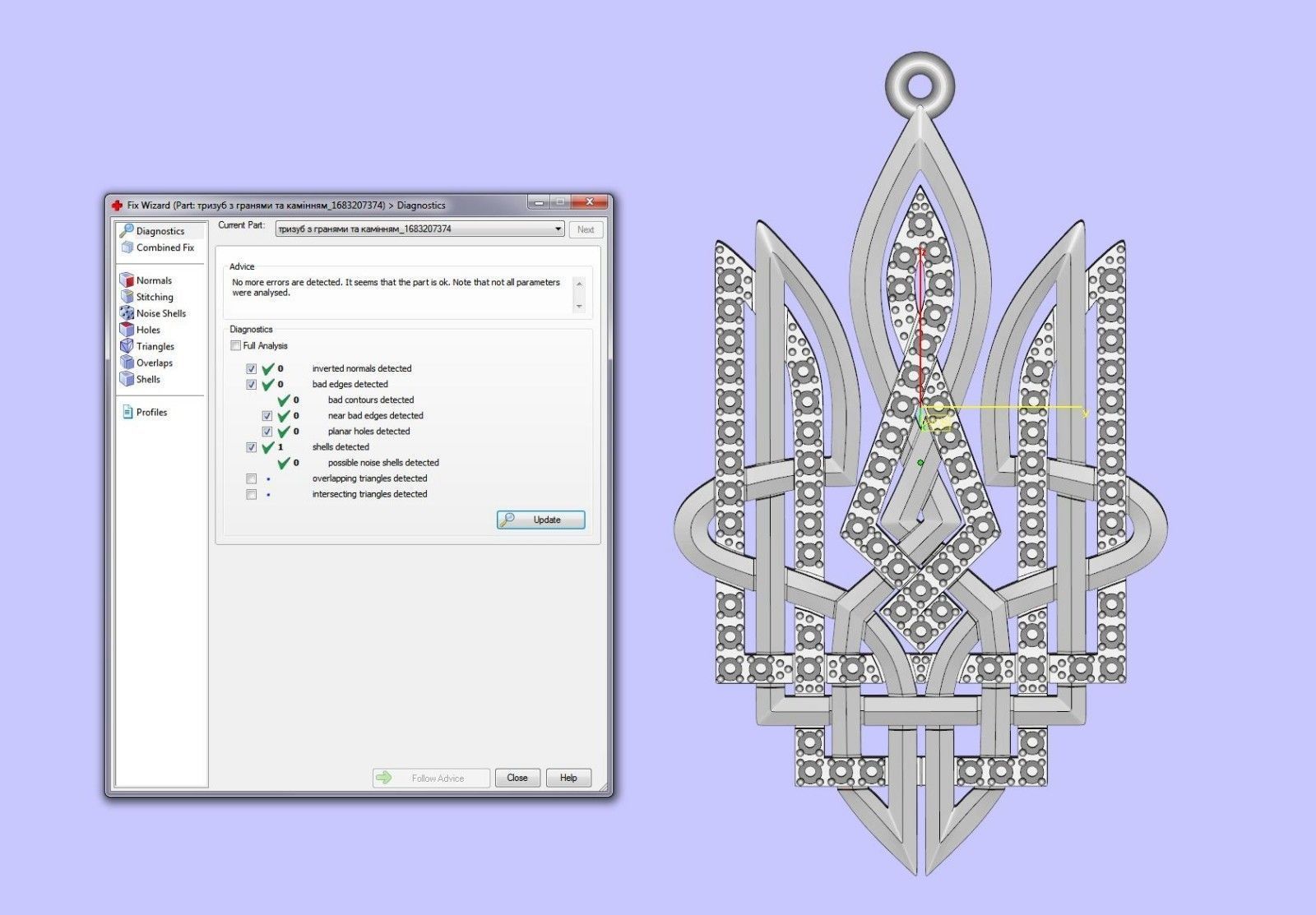Click the Update button
This screenshot has width=1316, height=915.
(541, 520)
